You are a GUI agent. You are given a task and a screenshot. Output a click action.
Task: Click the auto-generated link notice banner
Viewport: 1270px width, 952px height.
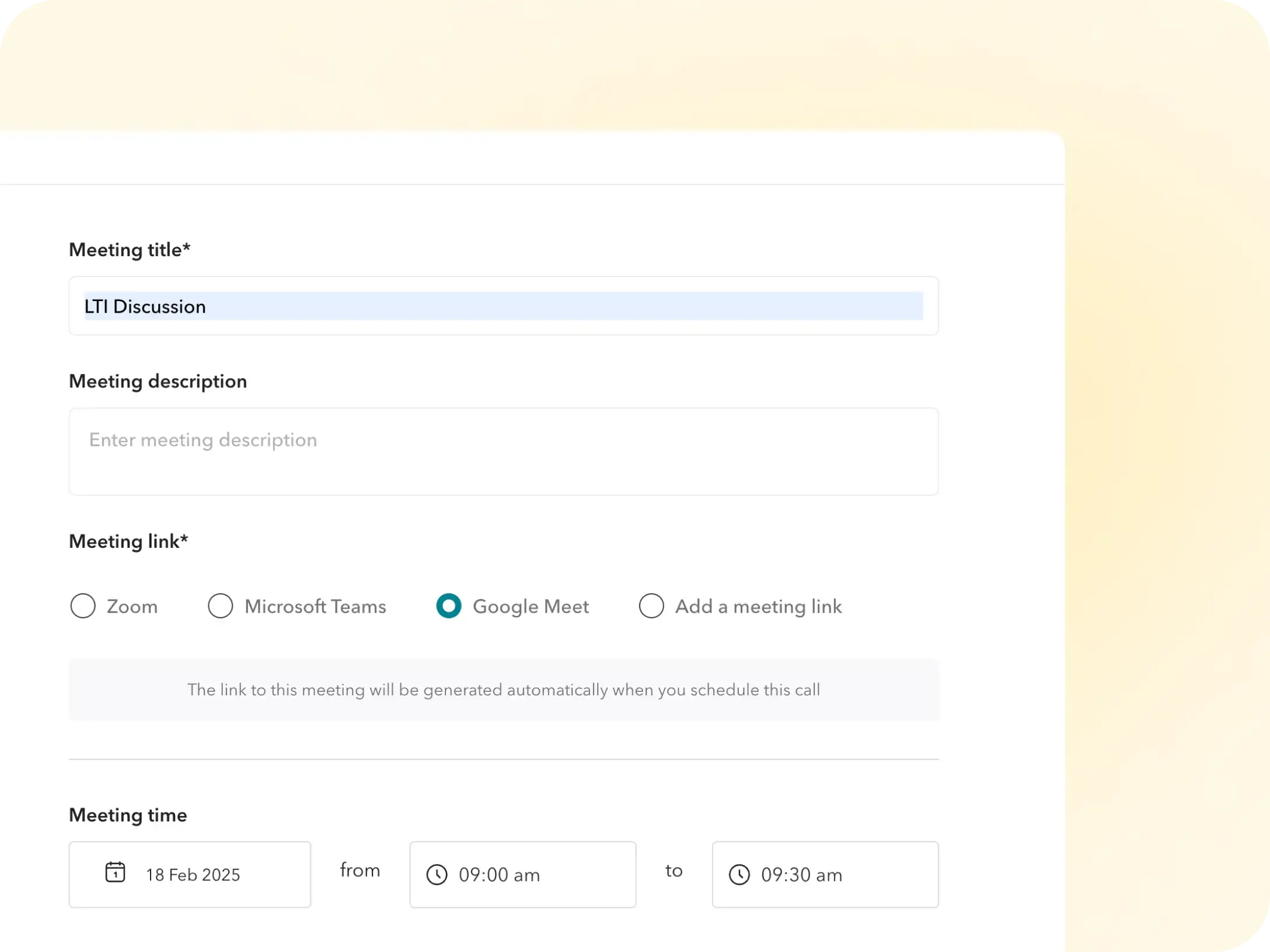click(503, 690)
